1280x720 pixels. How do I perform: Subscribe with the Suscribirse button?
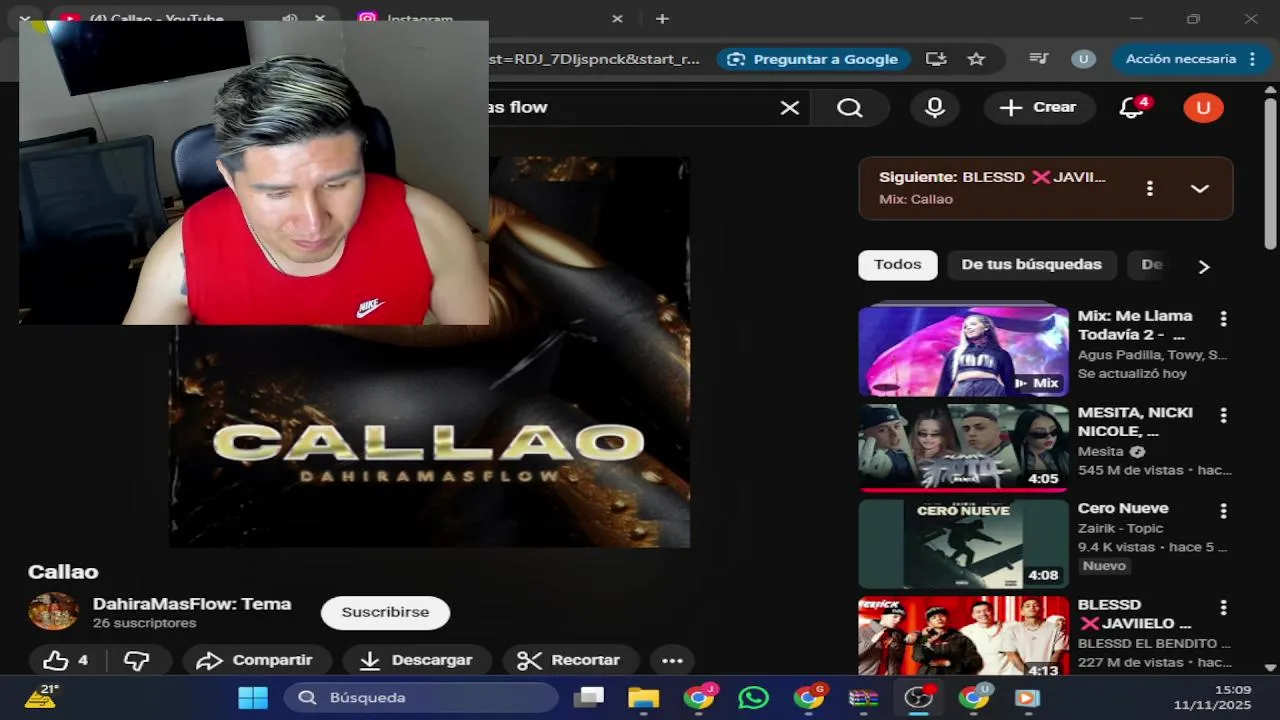tap(385, 613)
